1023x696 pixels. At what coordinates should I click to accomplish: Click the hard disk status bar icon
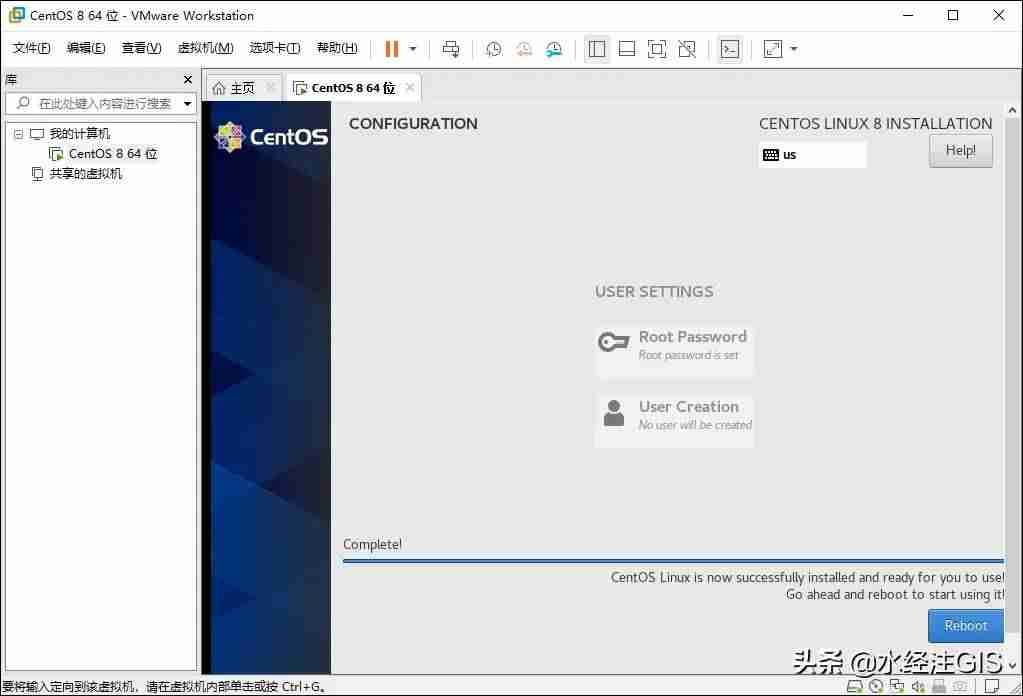[854, 686]
